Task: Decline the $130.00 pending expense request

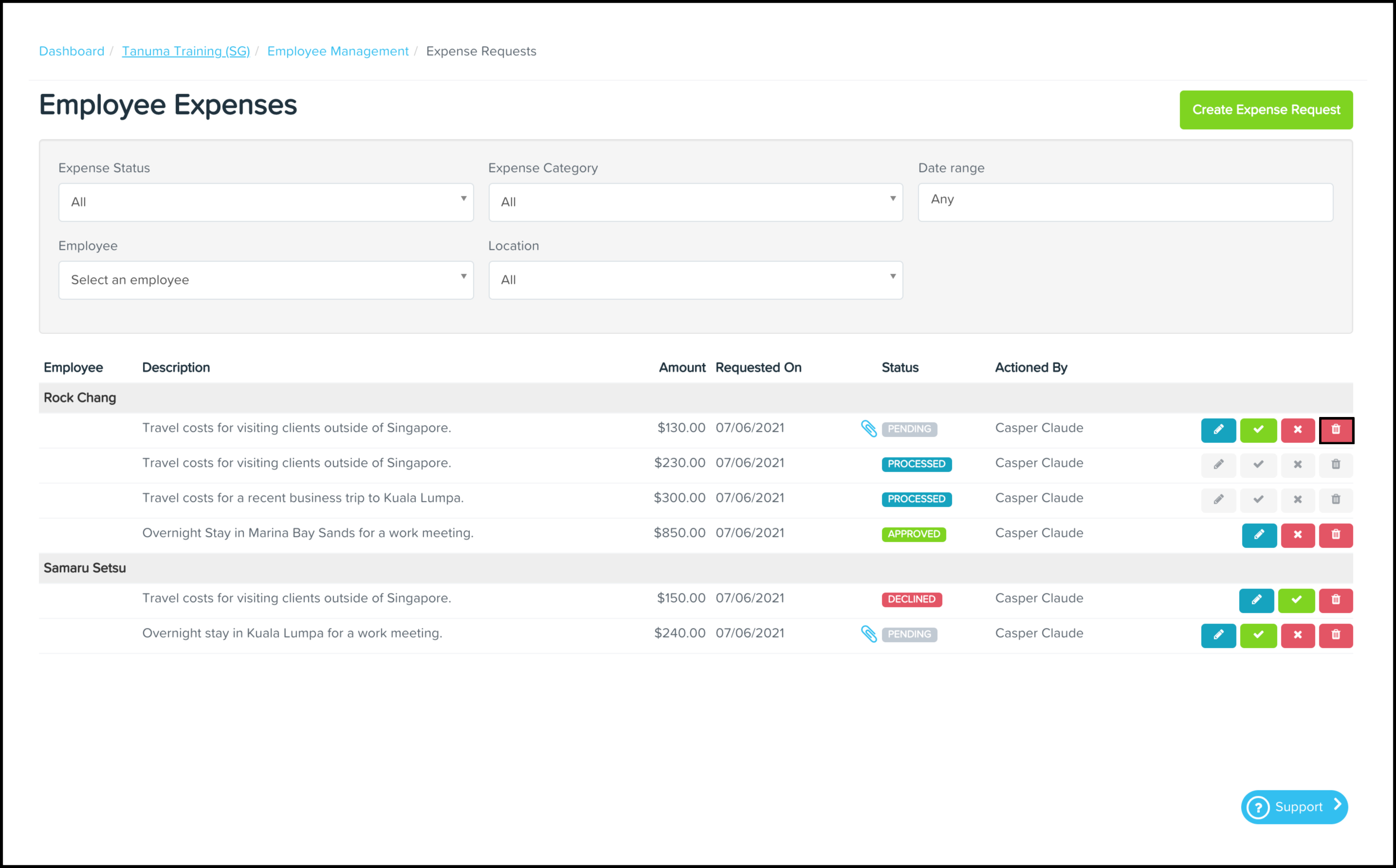Action: (1297, 430)
